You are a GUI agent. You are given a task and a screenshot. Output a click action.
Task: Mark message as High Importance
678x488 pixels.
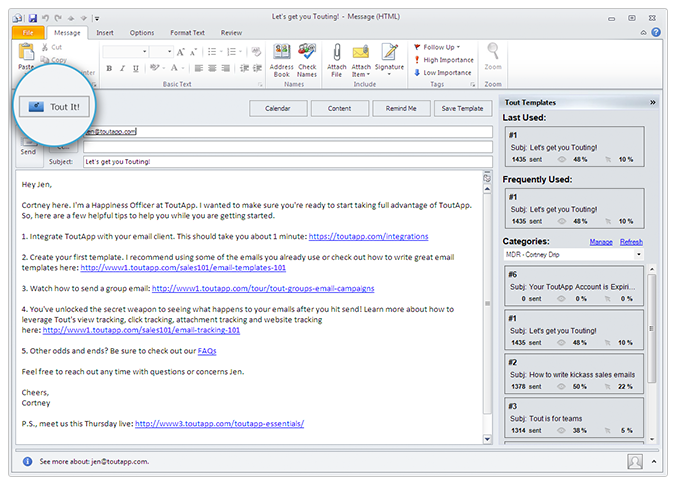[x=444, y=60]
